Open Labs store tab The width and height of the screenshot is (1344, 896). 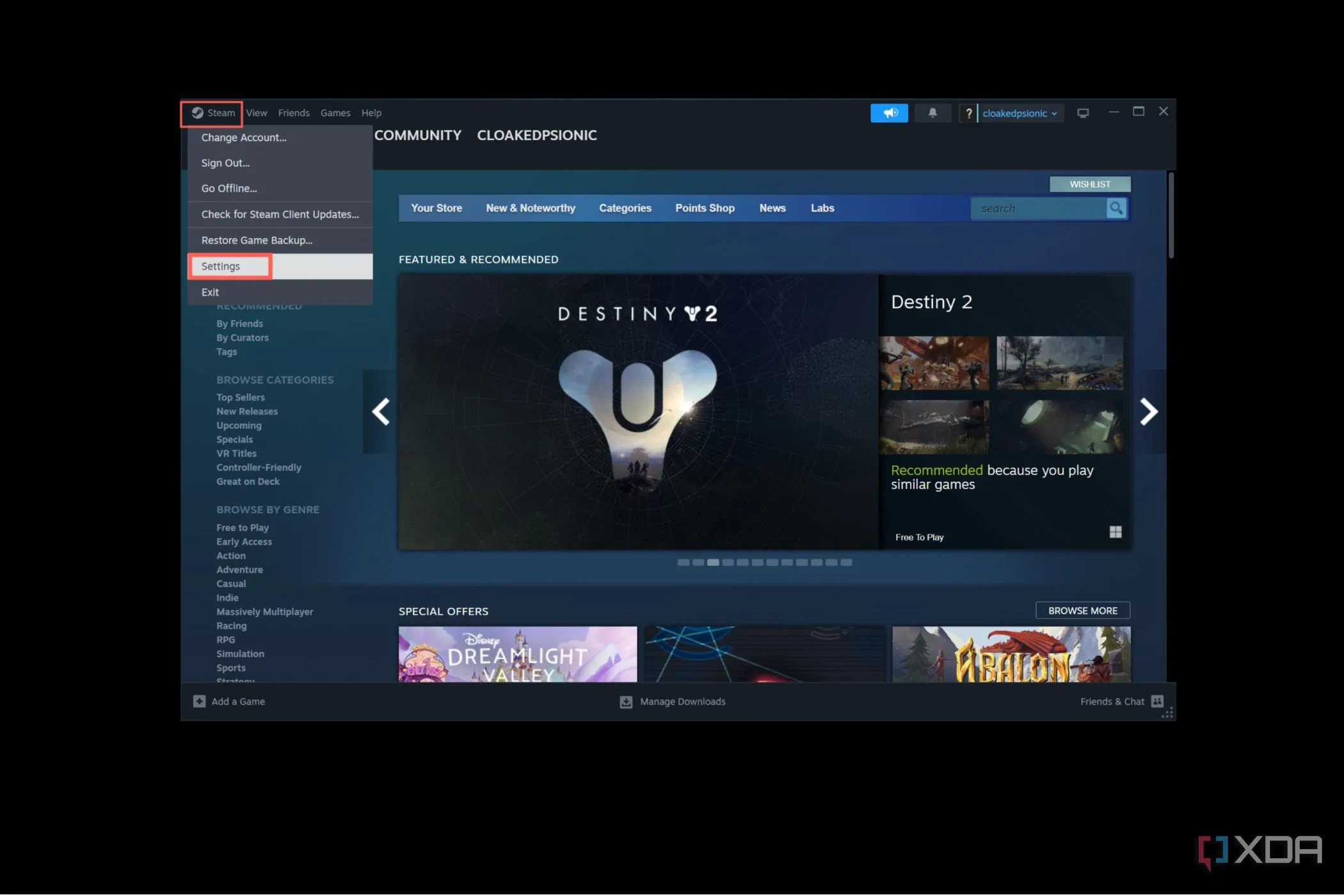[x=822, y=209]
